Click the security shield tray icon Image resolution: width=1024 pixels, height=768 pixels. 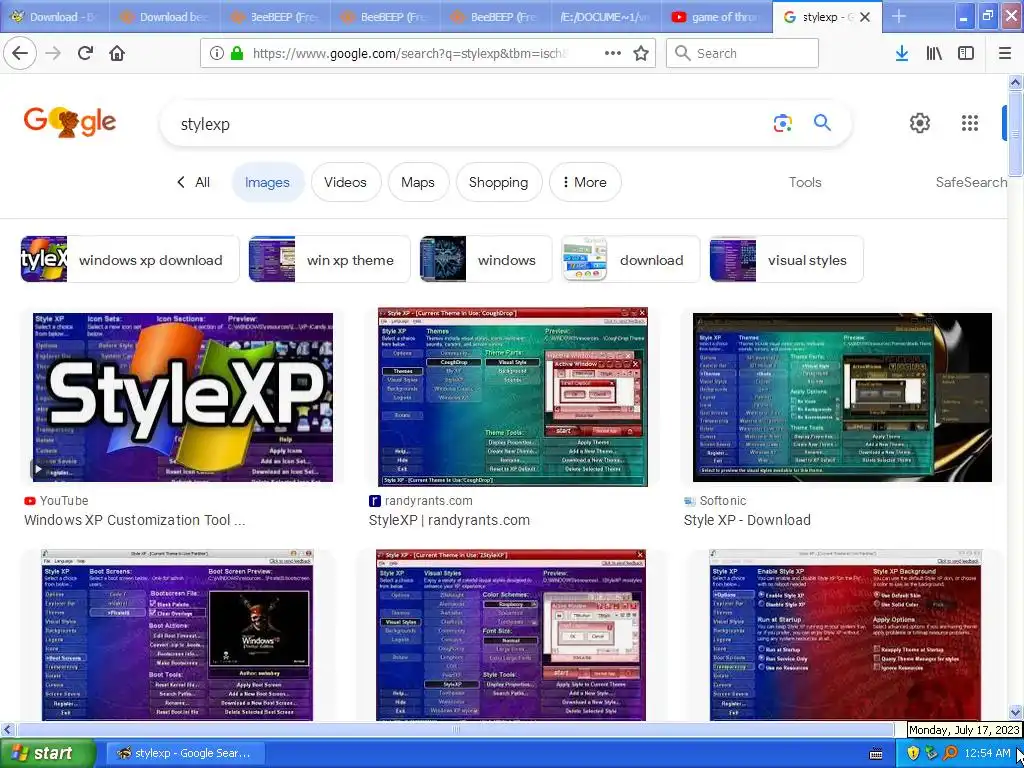(913, 753)
